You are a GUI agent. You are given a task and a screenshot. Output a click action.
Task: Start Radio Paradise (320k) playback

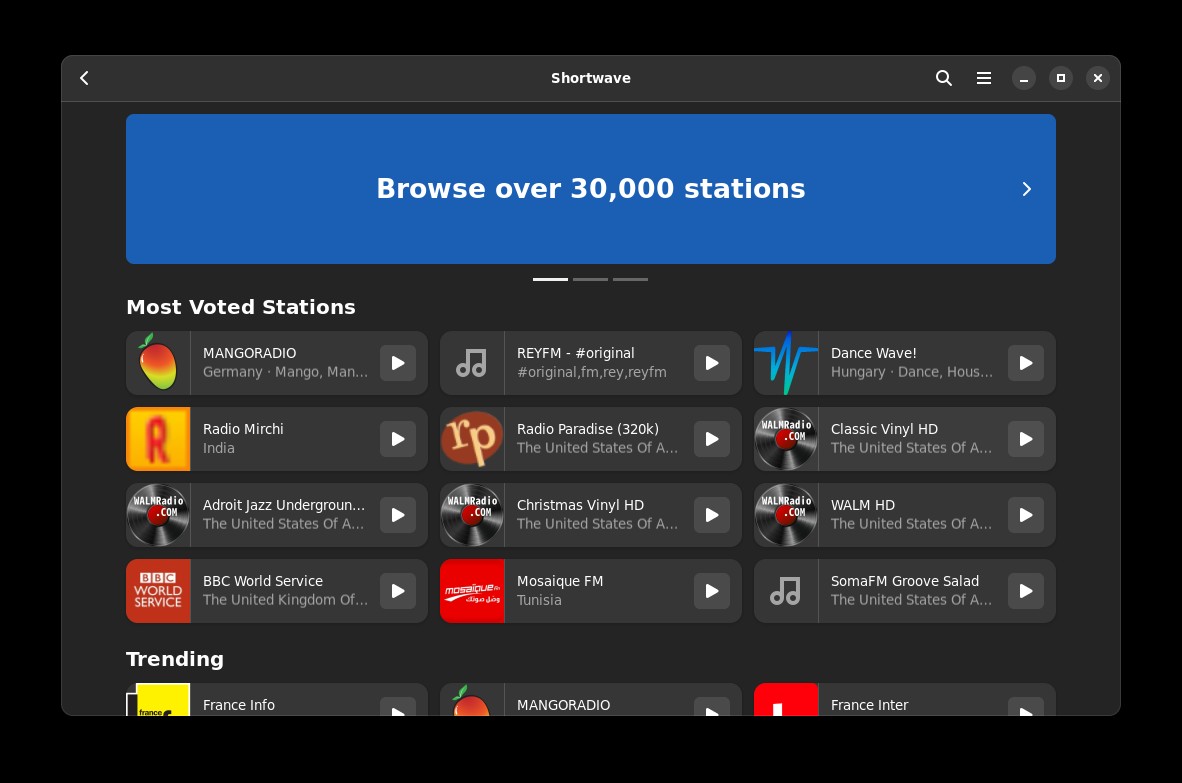(712, 439)
